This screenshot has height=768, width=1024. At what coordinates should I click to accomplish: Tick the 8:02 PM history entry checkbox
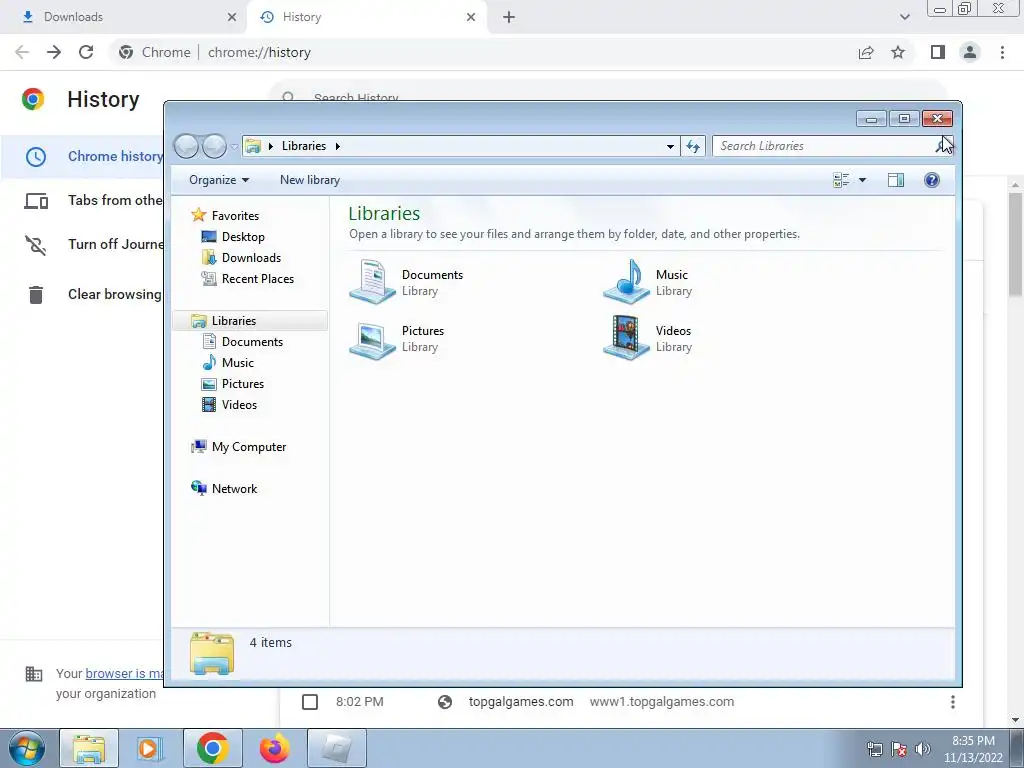point(310,702)
